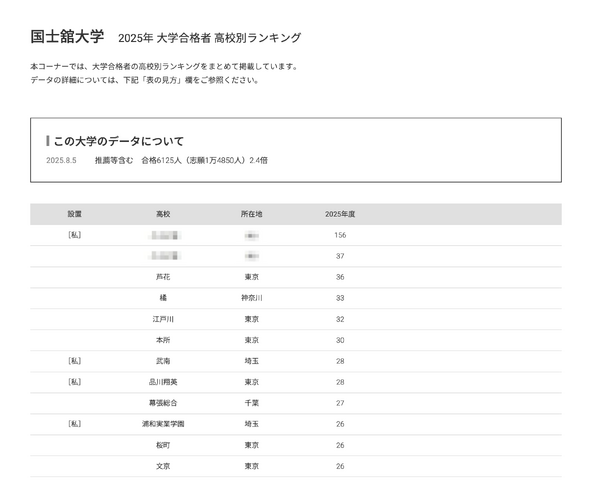Image resolution: width=594 pixels, height=480 pixels.
Task: Click the school name 本所
Action: (163, 340)
